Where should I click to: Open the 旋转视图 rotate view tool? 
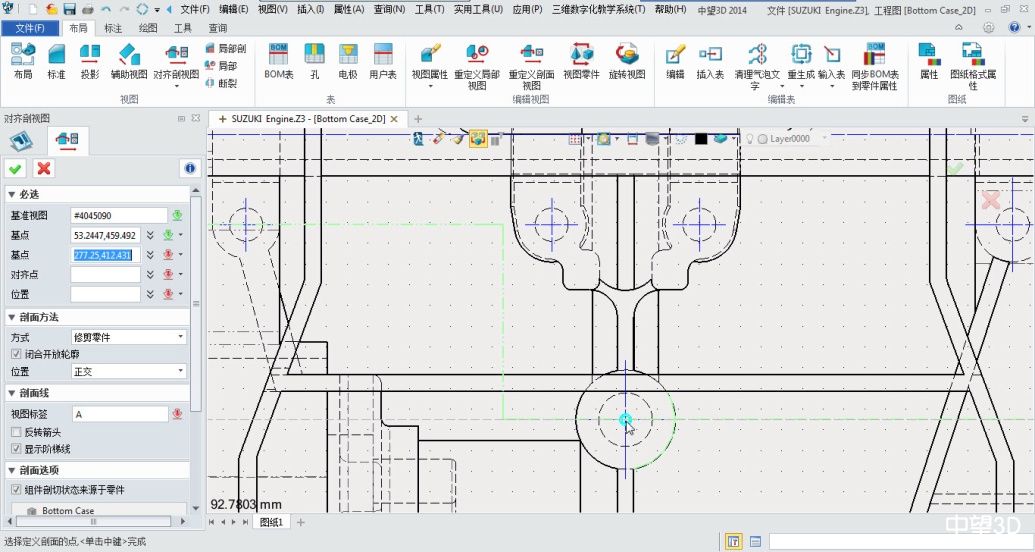(x=627, y=59)
